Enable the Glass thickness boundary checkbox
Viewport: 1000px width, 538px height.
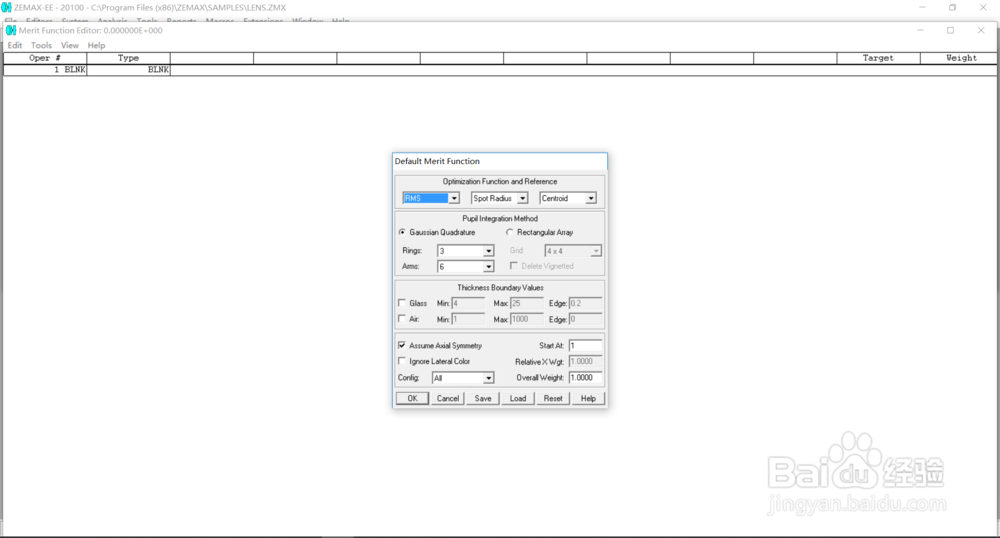[x=402, y=303]
